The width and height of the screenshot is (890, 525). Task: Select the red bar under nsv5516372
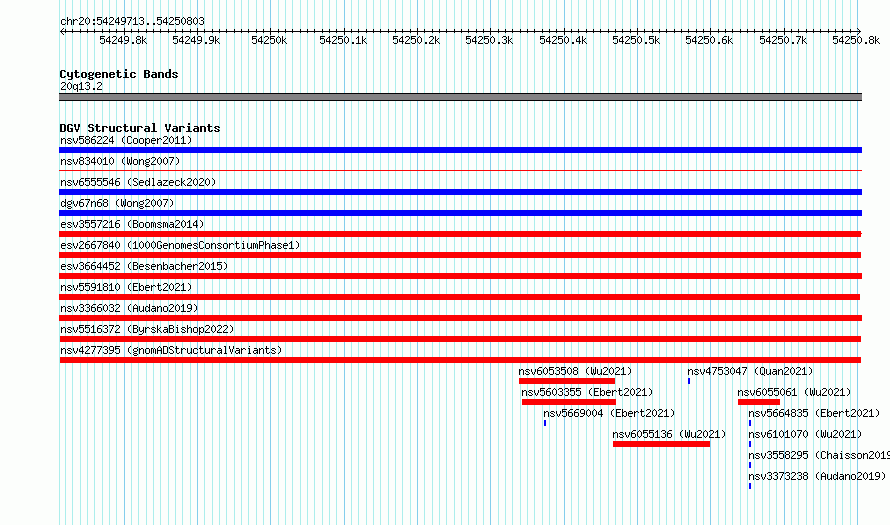pos(460,339)
